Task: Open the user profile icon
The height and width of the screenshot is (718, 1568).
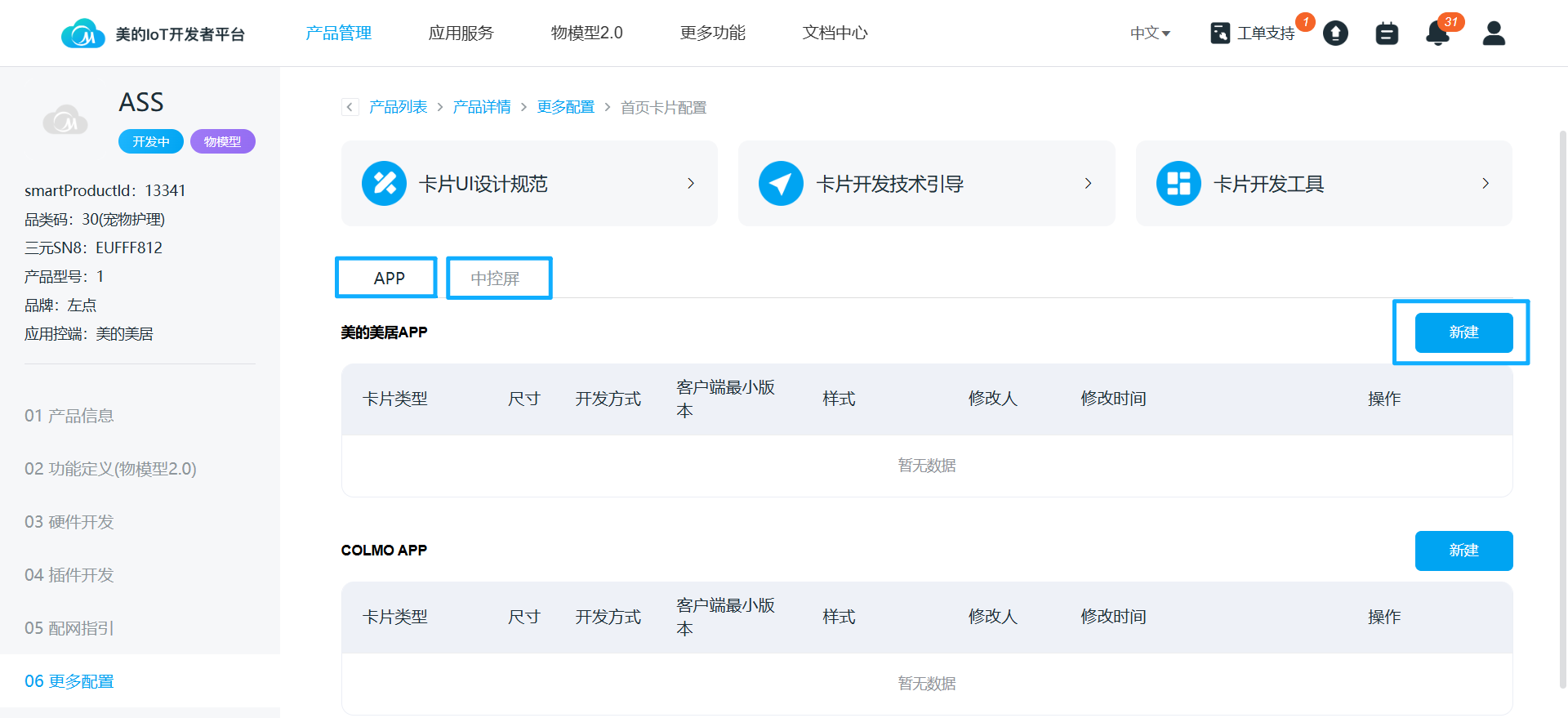Action: pyautogui.click(x=1494, y=33)
